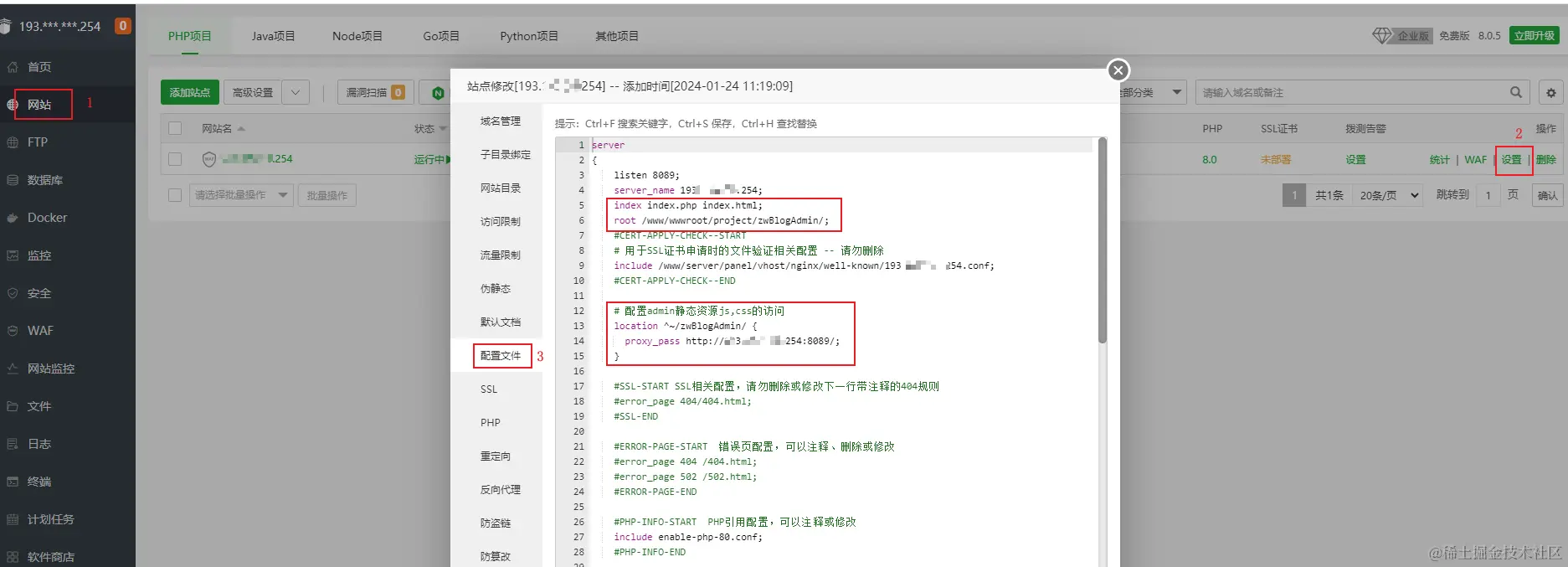
Task: Click the WAF shield icon in site row
Action: coord(209,159)
